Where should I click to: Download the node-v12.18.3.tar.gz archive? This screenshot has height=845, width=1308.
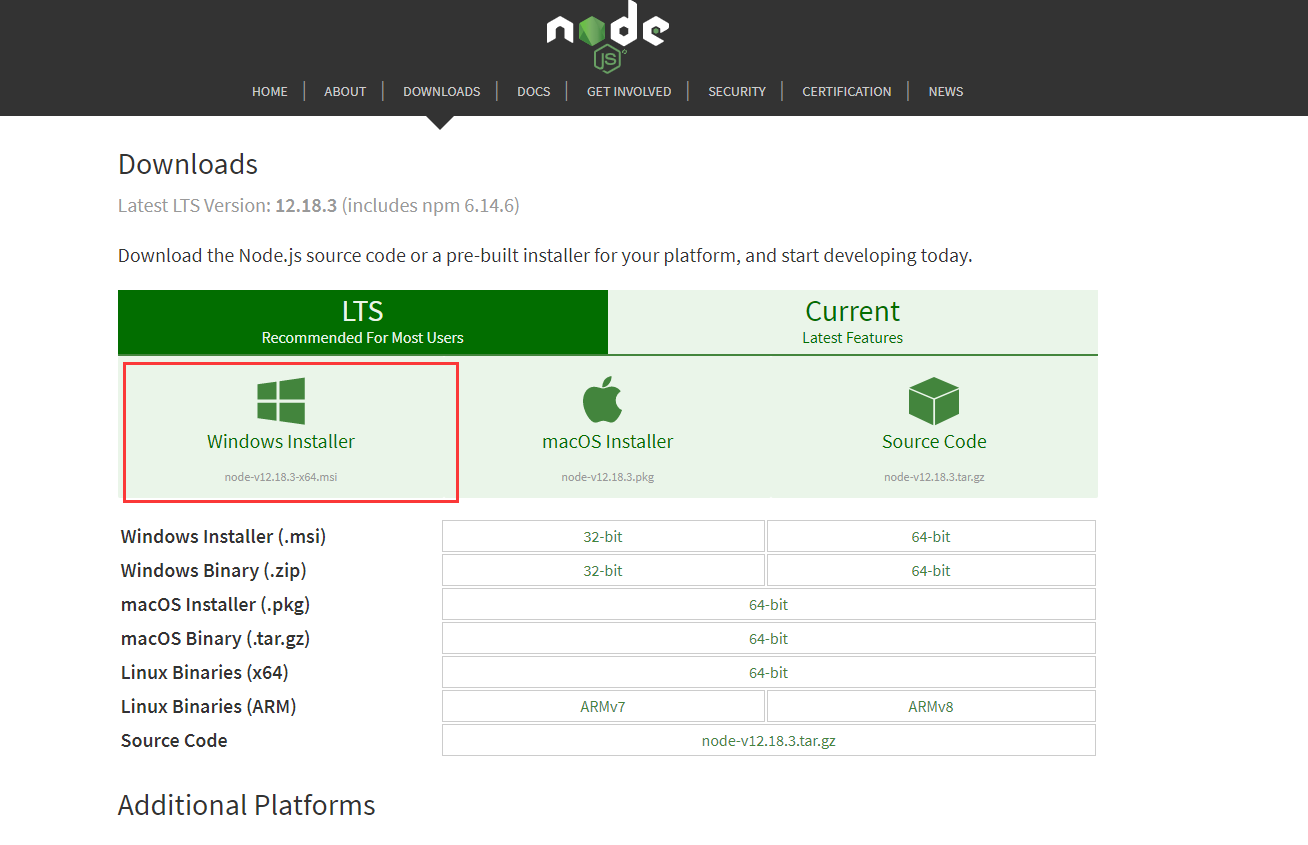click(x=933, y=477)
